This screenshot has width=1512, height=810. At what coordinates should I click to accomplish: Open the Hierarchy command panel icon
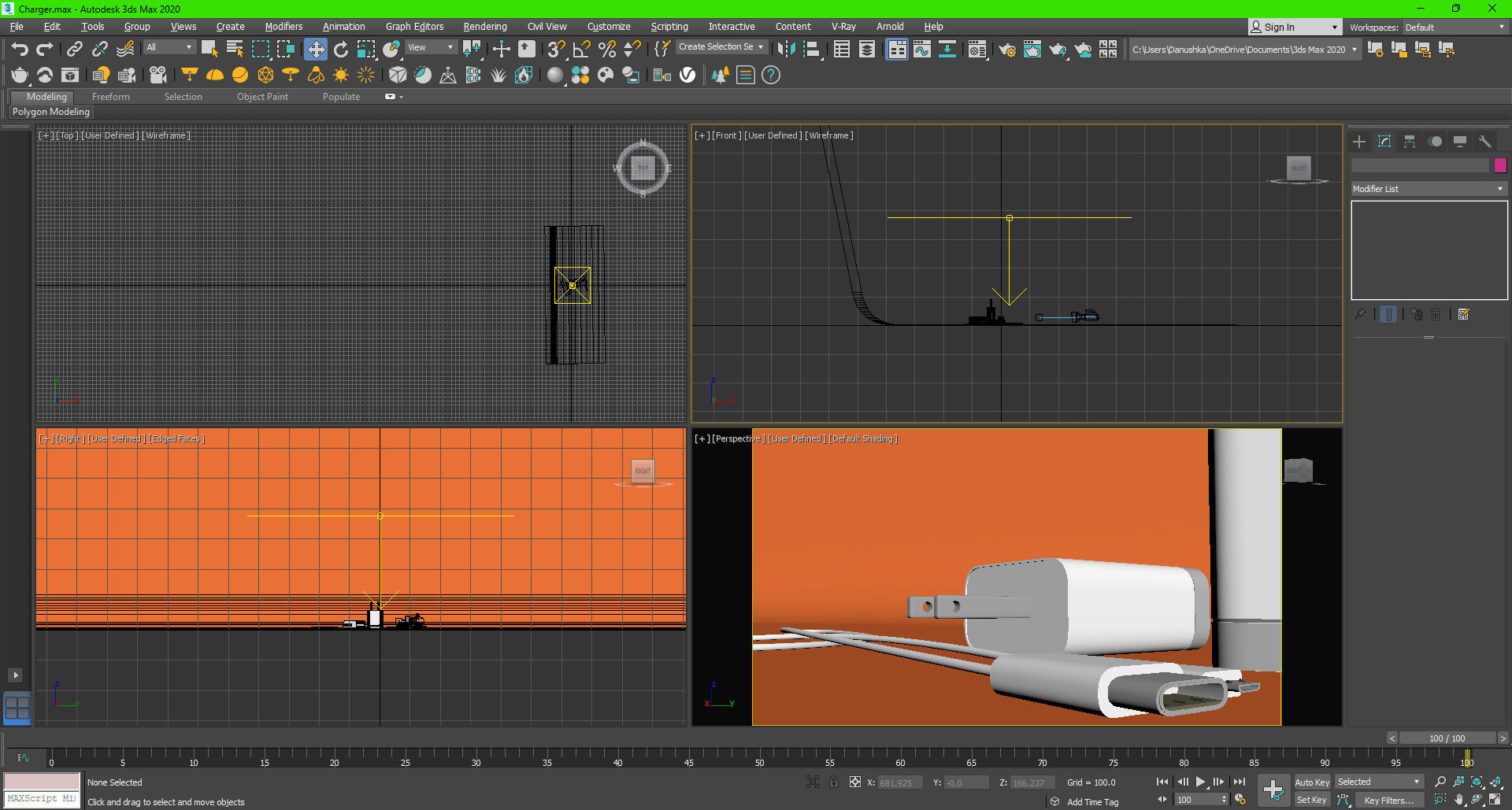tap(1410, 142)
